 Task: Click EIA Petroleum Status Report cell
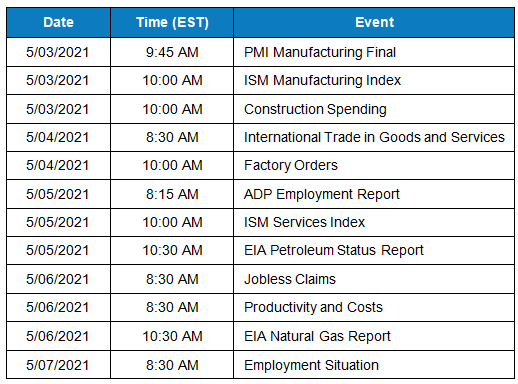374,250
